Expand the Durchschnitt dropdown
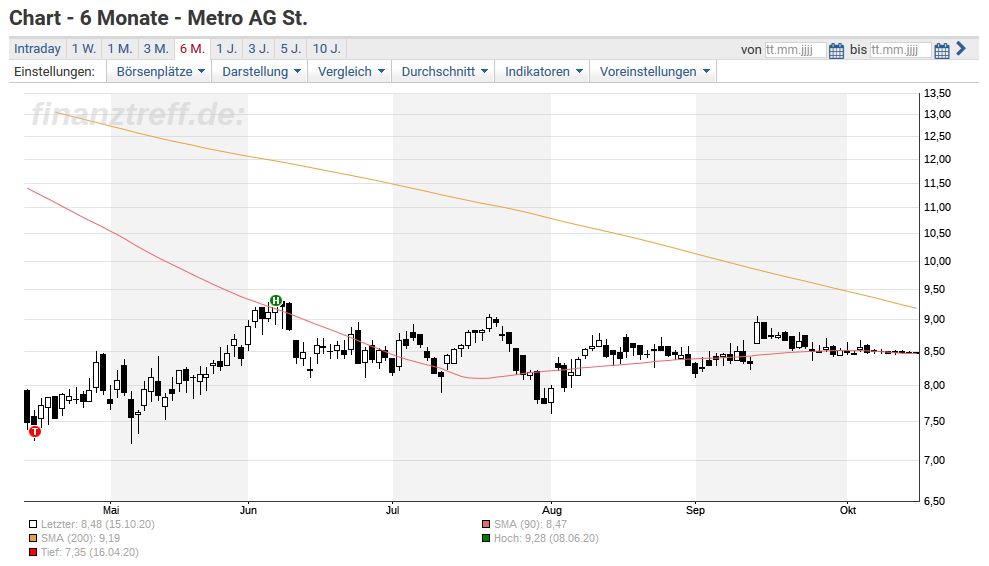Screen dimensions: 989x566 point(444,71)
